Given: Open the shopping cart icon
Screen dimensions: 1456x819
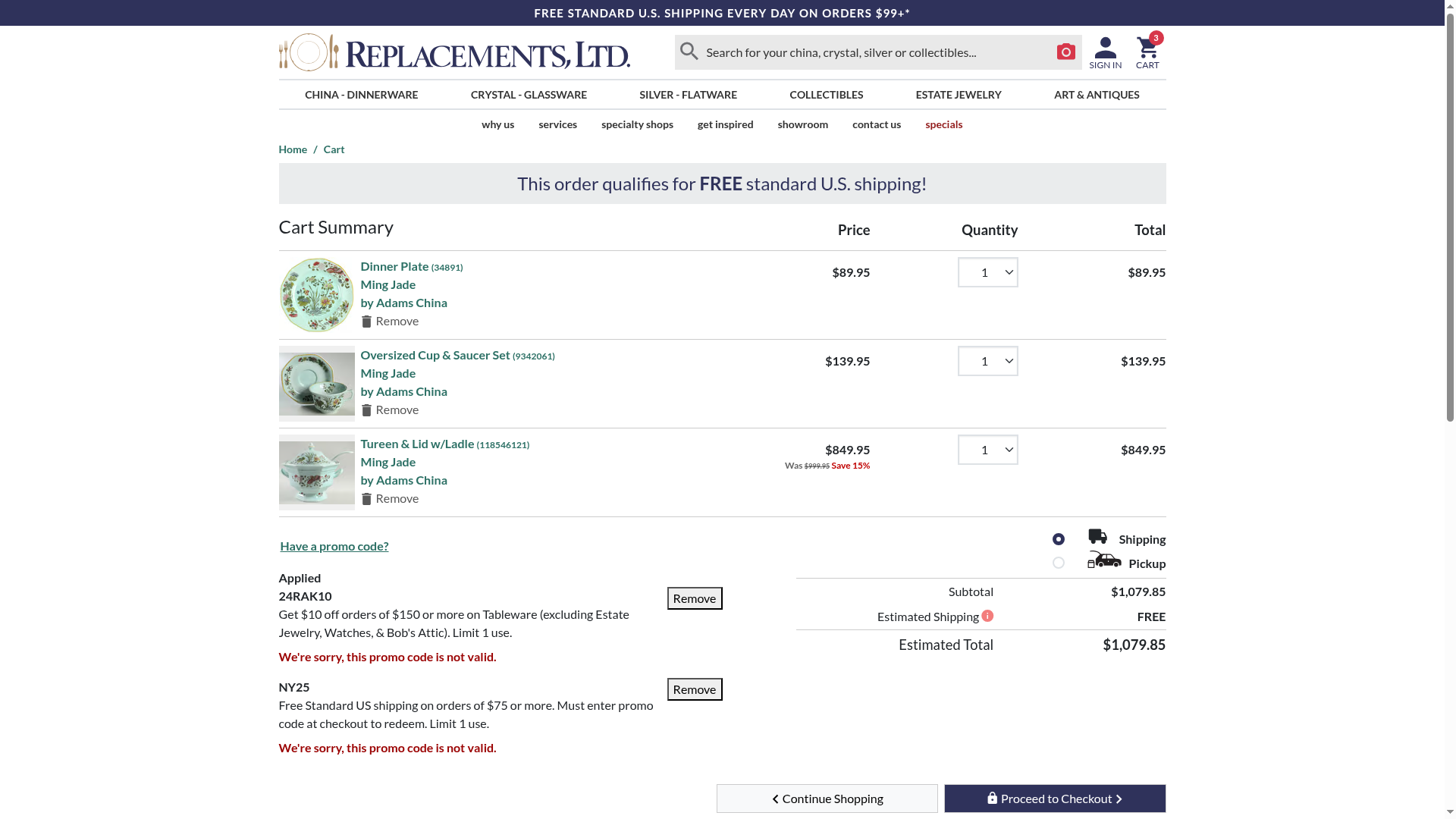Looking at the screenshot, I should [1147, 52].
